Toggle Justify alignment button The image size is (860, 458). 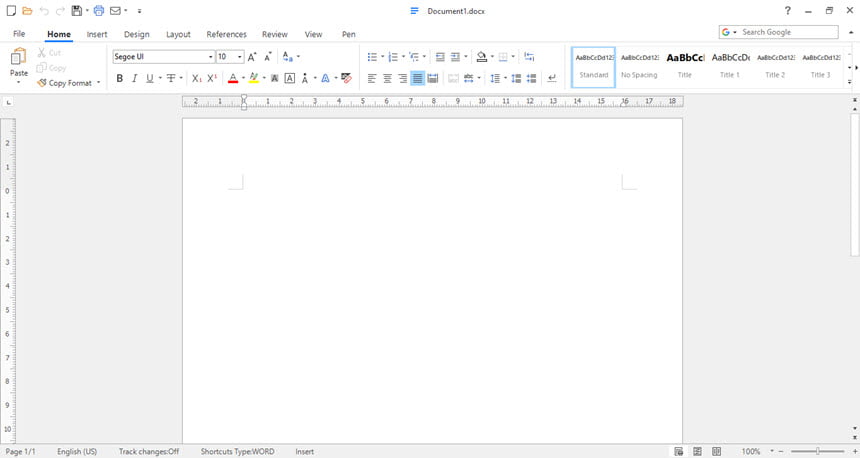[417, 78]
